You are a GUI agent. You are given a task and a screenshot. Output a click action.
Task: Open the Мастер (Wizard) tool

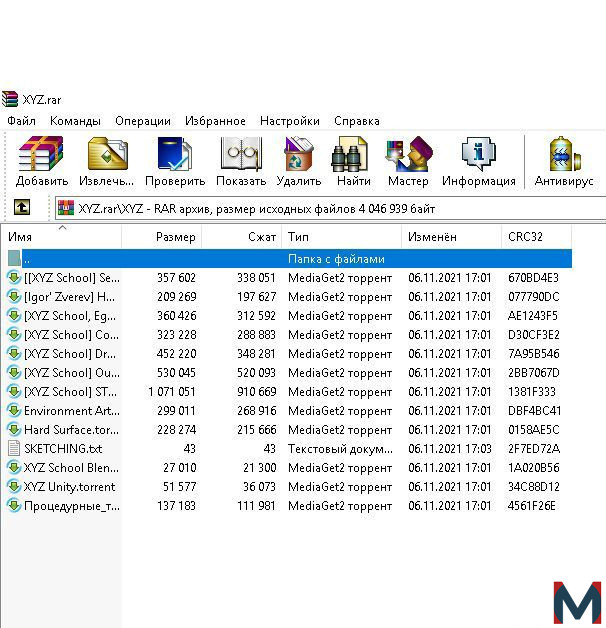(x=409, y=154)
